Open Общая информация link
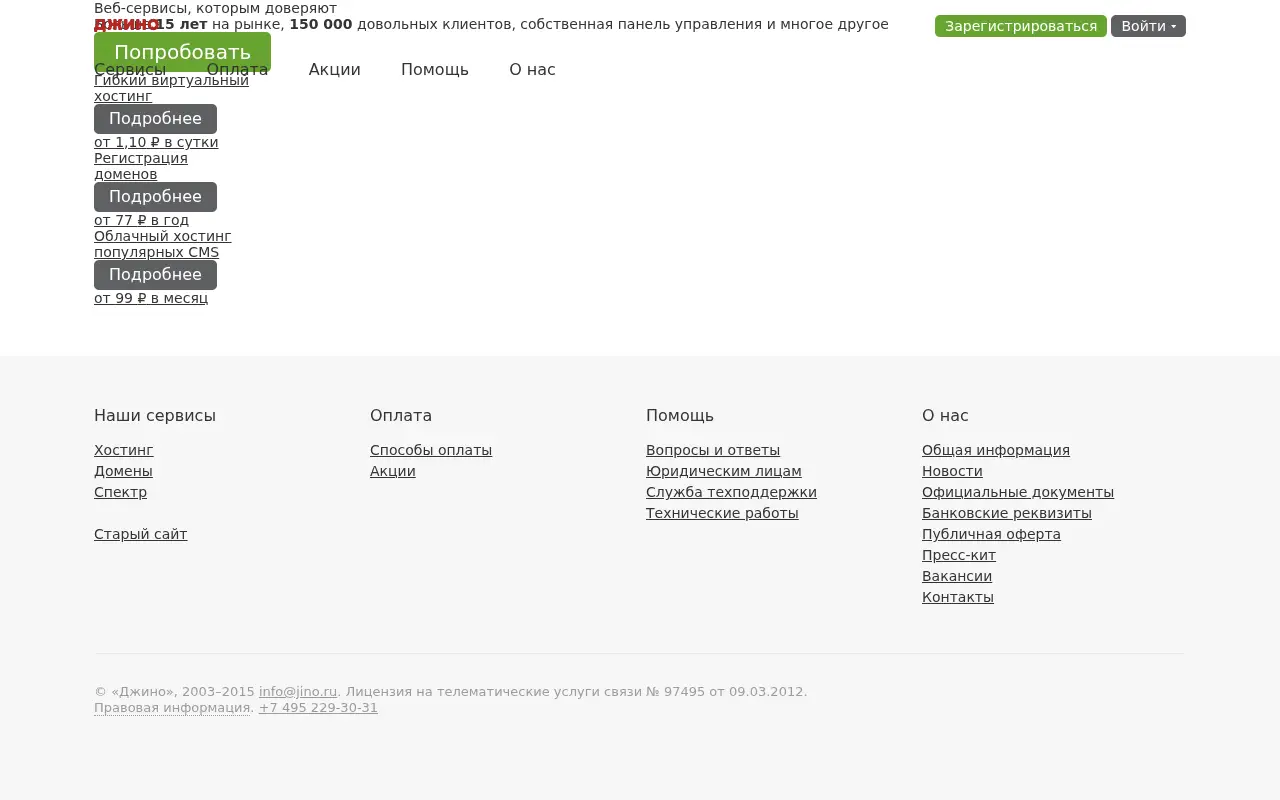The width and height of the screenshot is (1280, 800). point(996,450)
